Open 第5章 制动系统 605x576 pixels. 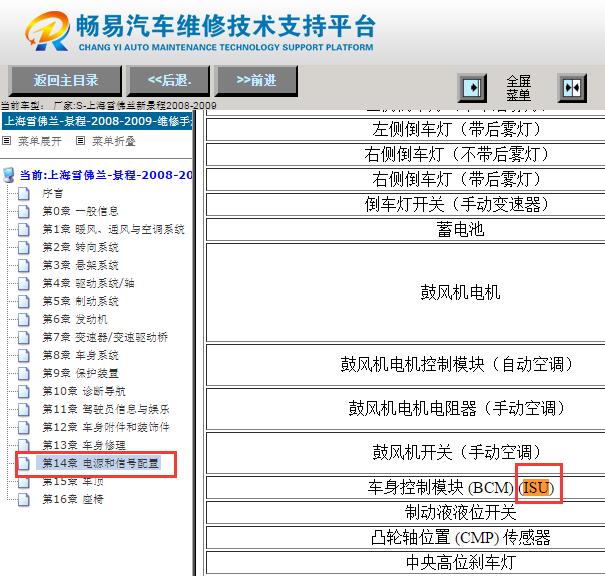80,301
